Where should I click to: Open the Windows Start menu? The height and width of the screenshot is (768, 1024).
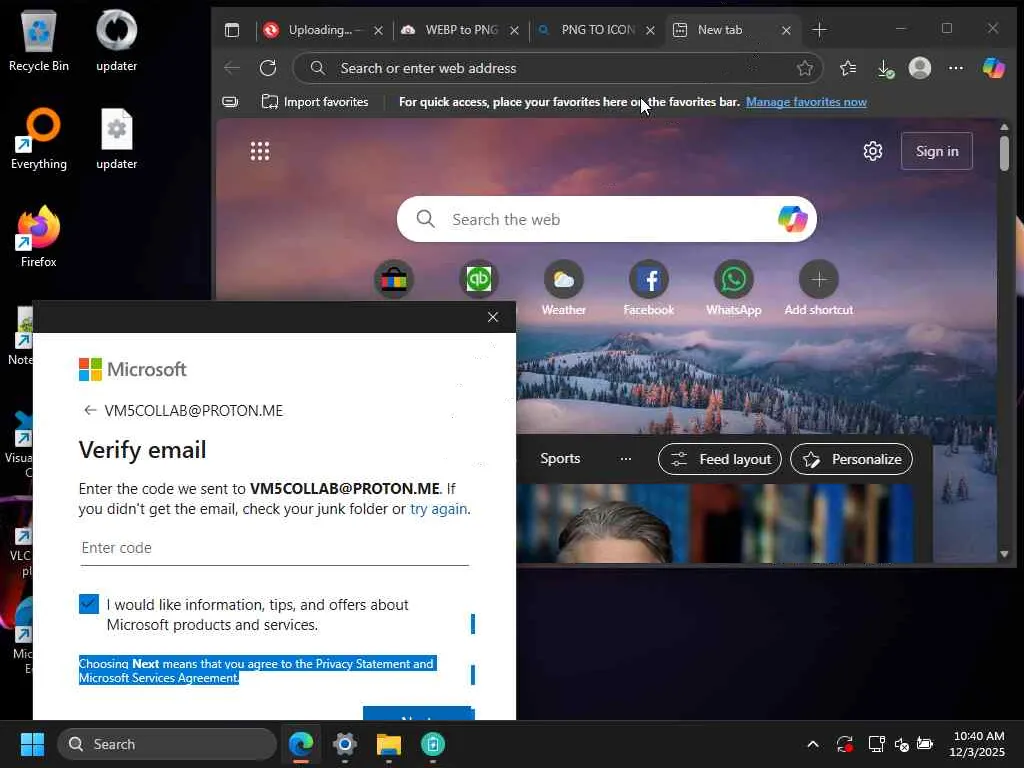pyautogui.click(x=32, y=744)
